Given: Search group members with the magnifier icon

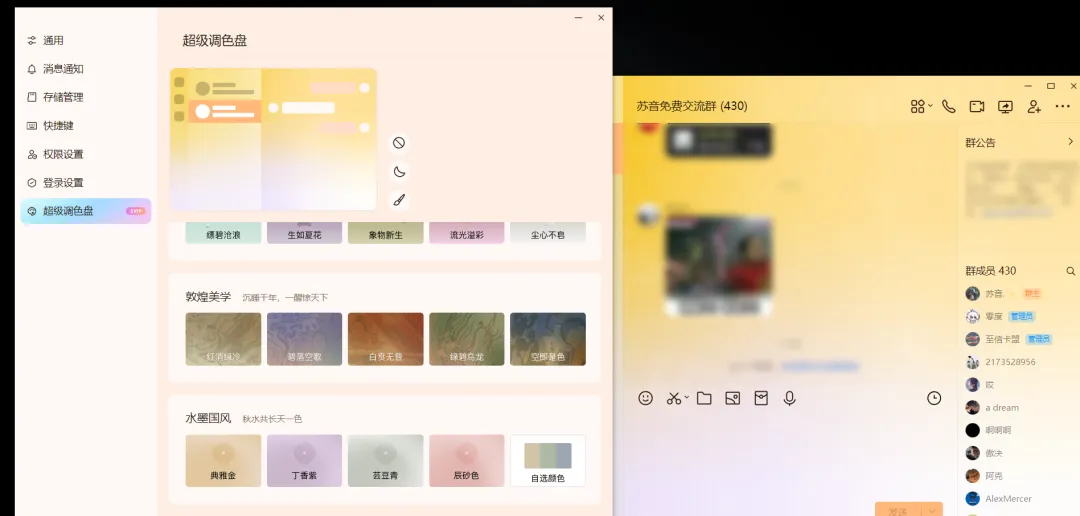Looking at the screenshot, I should 1070,271.
